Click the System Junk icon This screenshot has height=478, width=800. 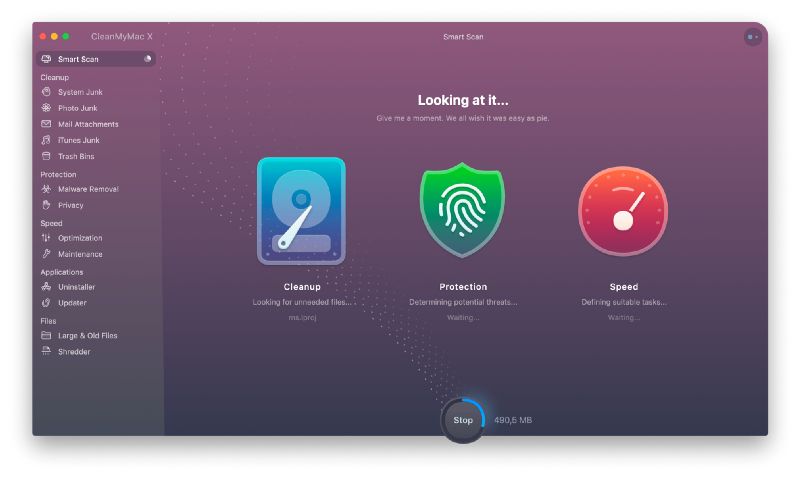[x=46, y=92]
